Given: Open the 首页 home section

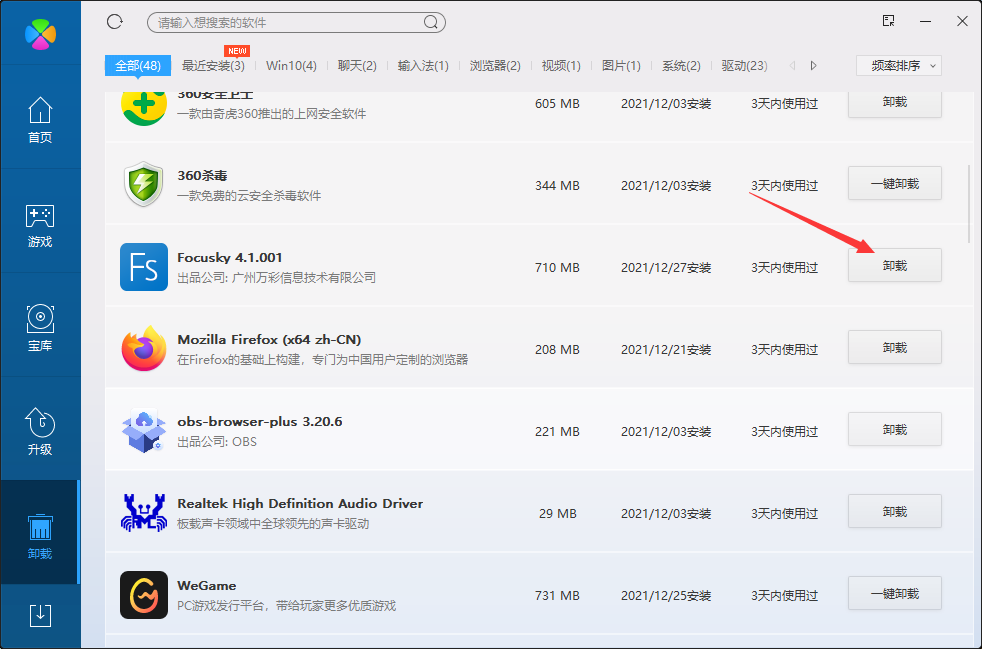Looking at the screenshot, I should click(x=40, y=120).
